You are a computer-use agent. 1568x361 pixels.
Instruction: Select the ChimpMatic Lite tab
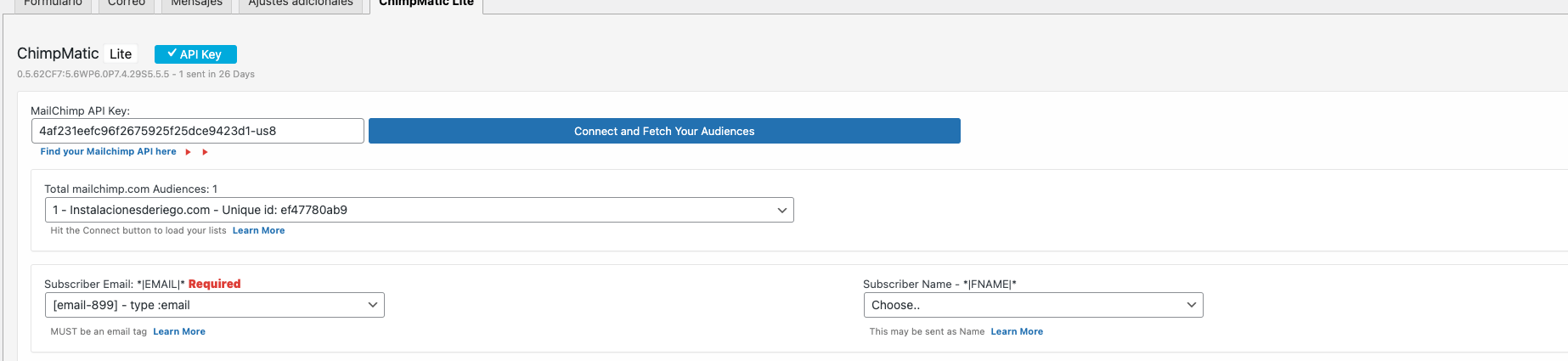(x=426, y=5)
